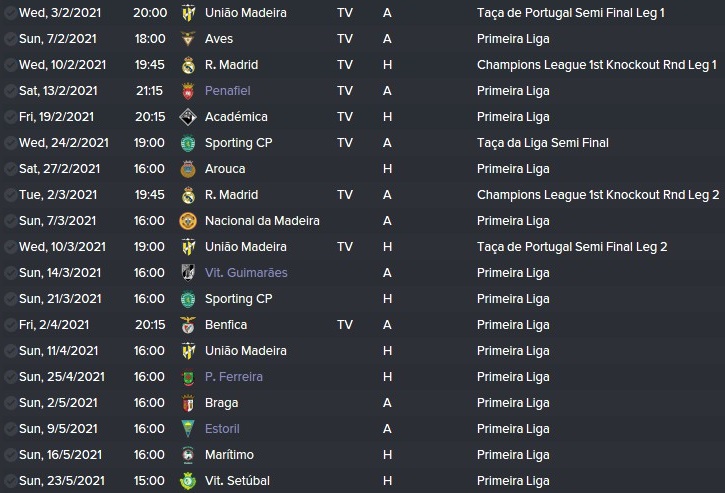The height and width of the screenshot is (493, 725).
Task: Toggle the checkmark for Wed, 3/2/2021 fixture
Action: [x=10, y=12]
